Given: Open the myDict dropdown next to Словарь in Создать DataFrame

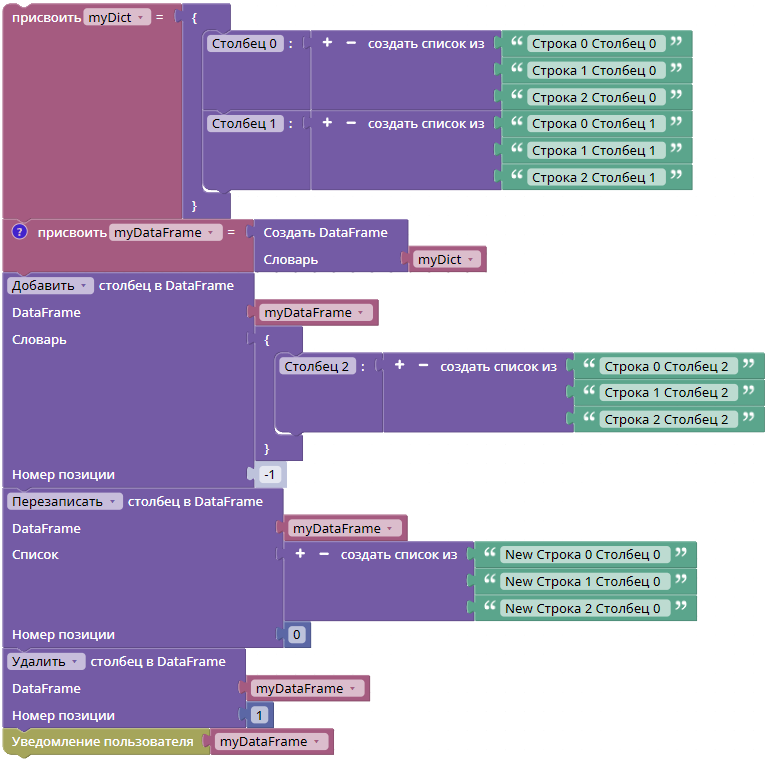Looking at the screenshot, I should (x=446, y=260).
